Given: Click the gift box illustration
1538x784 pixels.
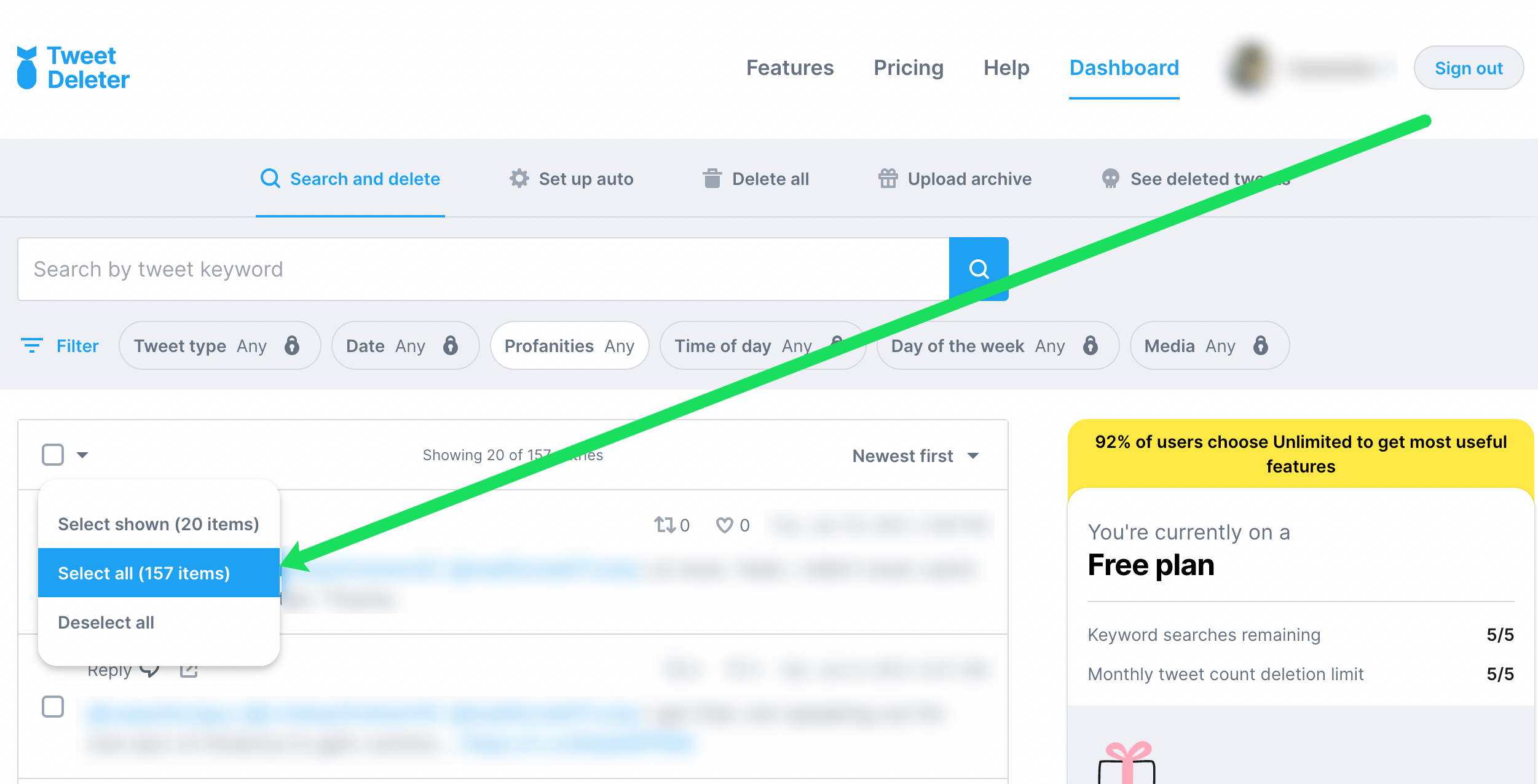Looking at the screenshot, I should (1127, 762).
